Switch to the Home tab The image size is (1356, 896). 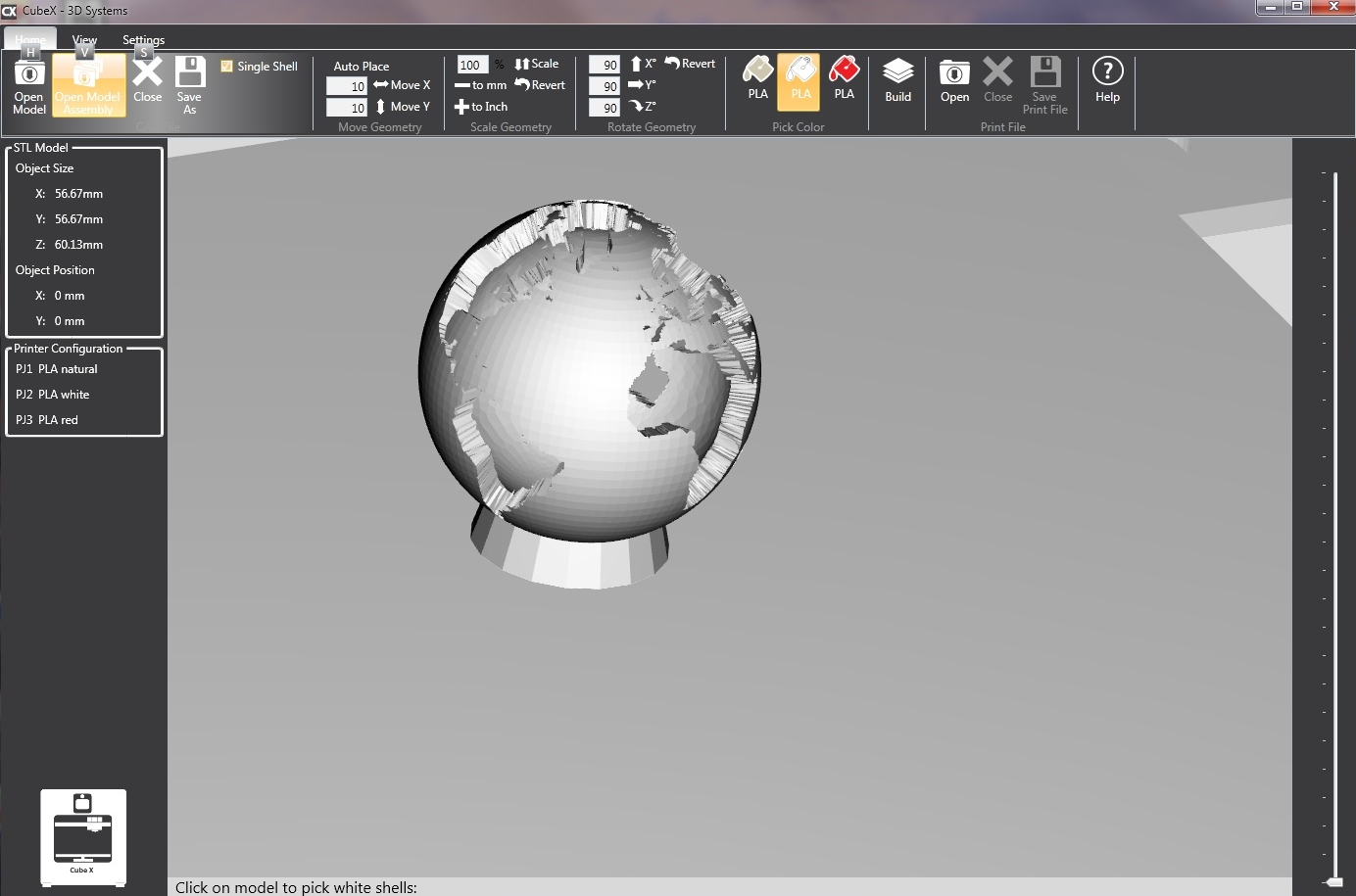pyautogui.click(x=30, y=40)
